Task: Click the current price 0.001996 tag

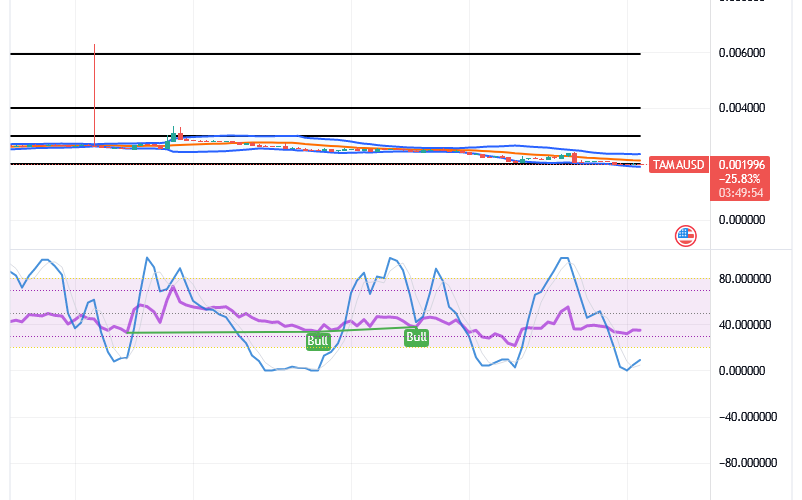Action: point(741,165)
